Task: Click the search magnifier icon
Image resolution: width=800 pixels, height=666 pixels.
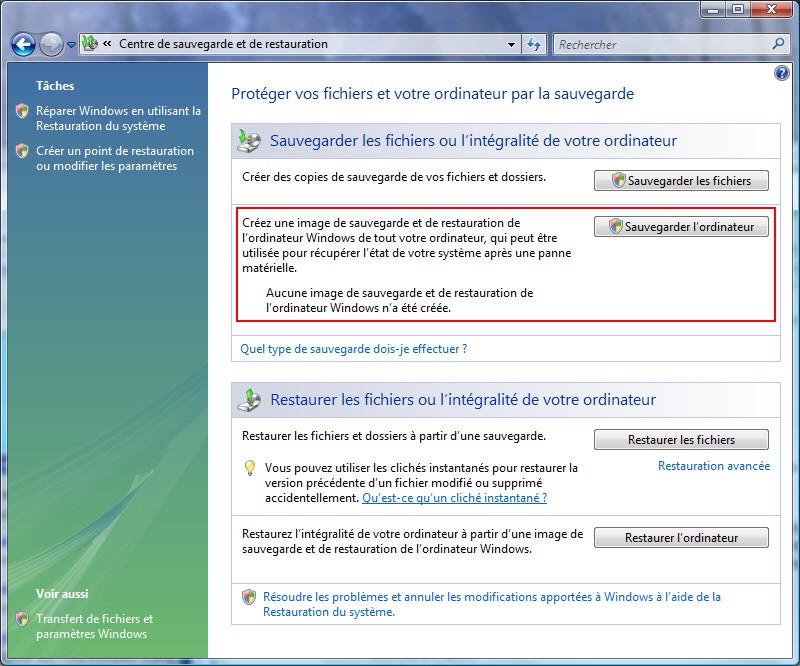Action: click(x=779, y=44)
